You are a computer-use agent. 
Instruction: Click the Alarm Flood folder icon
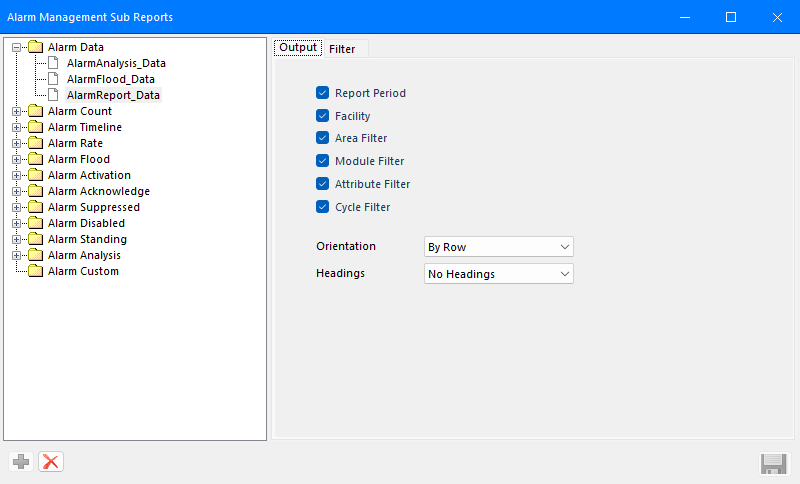(x=36, y=159)
